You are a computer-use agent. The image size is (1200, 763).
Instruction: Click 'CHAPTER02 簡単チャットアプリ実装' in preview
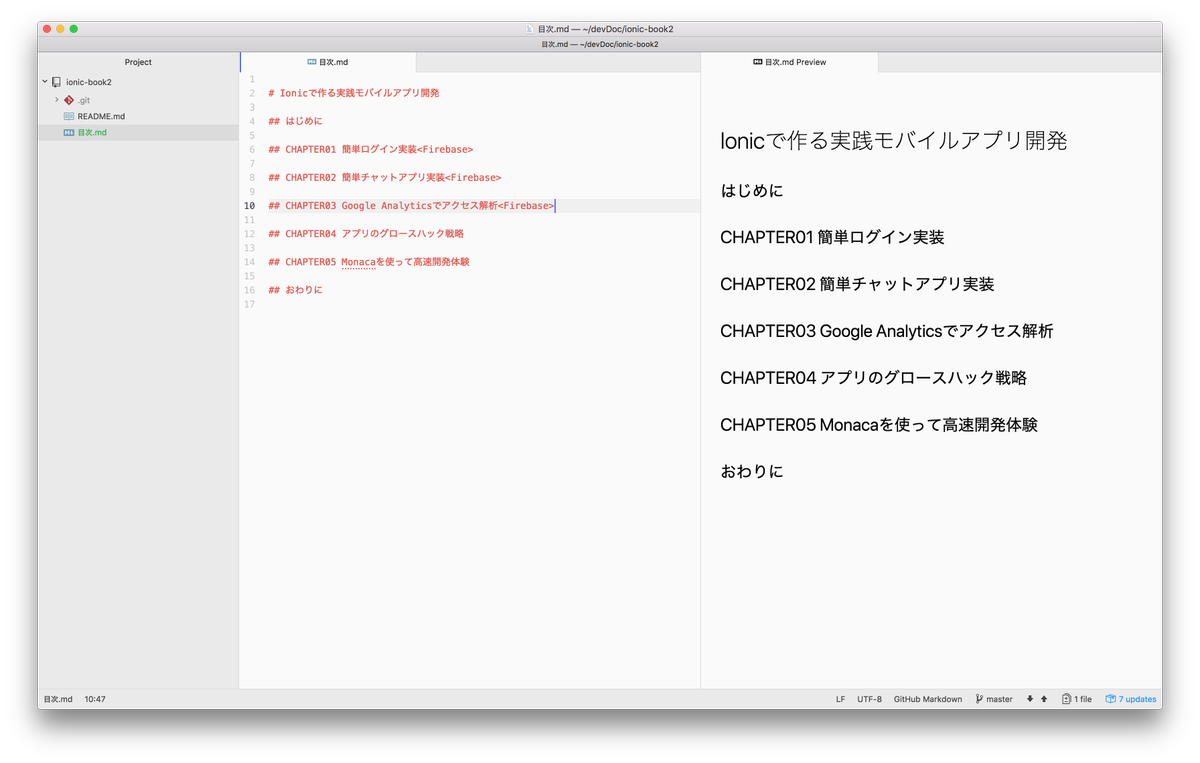coord(857,284)
